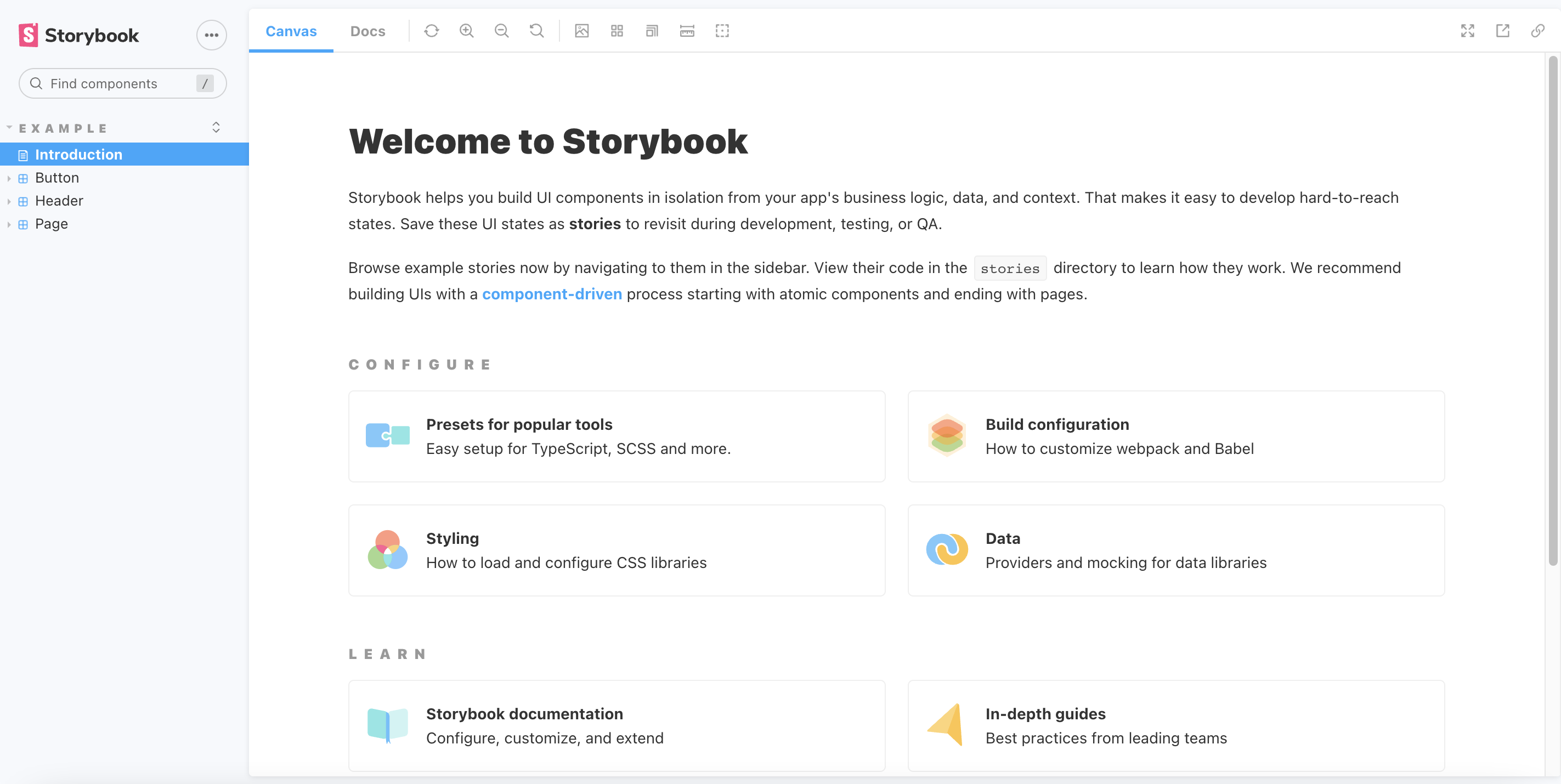1561x784 pixels.
Task: Open canvas in a new tab
Action: (1503, 31)
